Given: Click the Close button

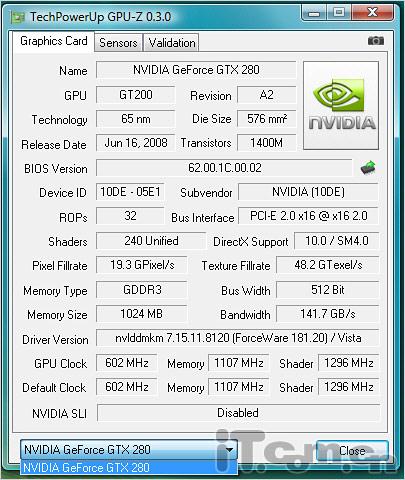Looking at the screenshot, I should 352,451.
